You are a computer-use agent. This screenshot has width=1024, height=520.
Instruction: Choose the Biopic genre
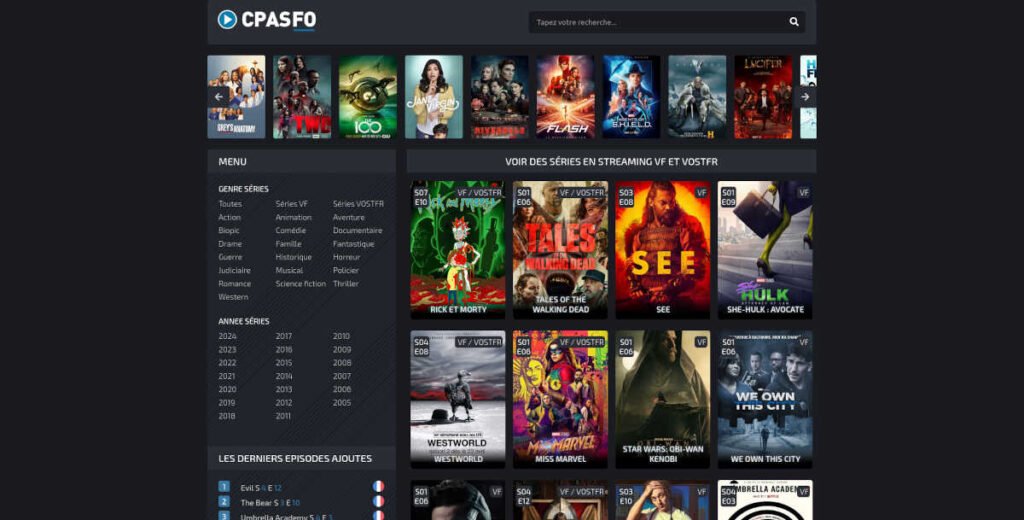point(229,231)
